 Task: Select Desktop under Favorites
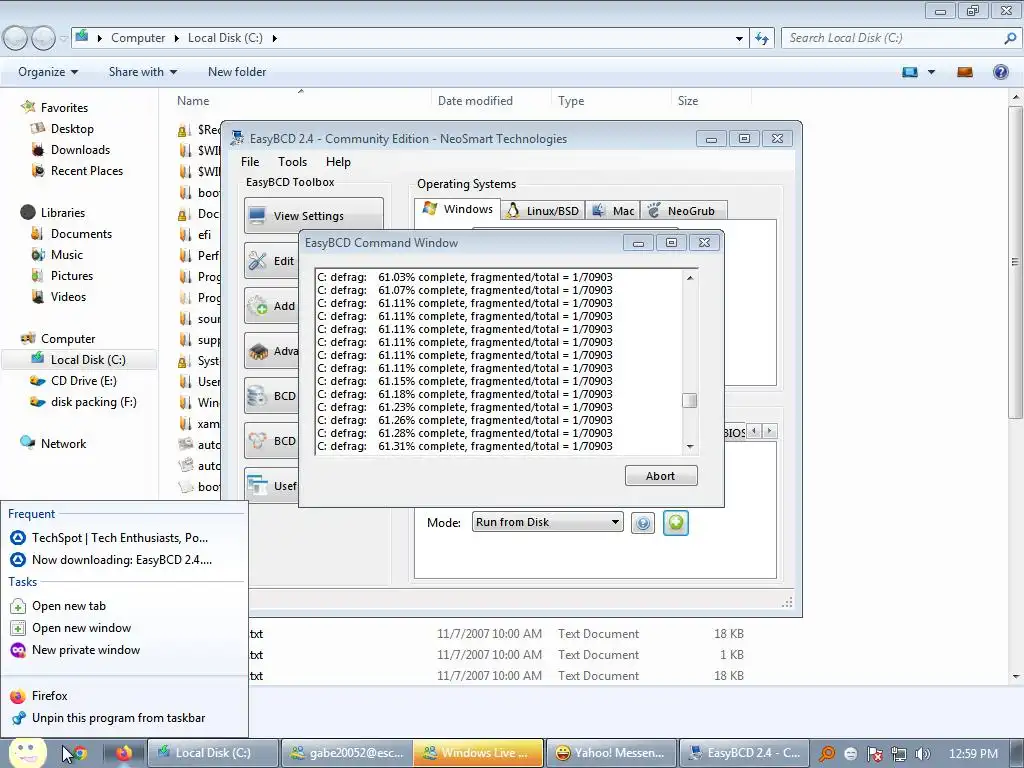pos(72,129)
